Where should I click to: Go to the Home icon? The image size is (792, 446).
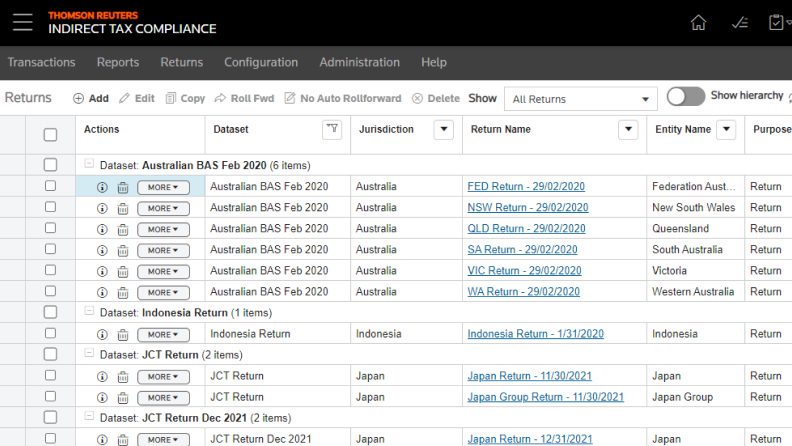click(x=698, y=23)
